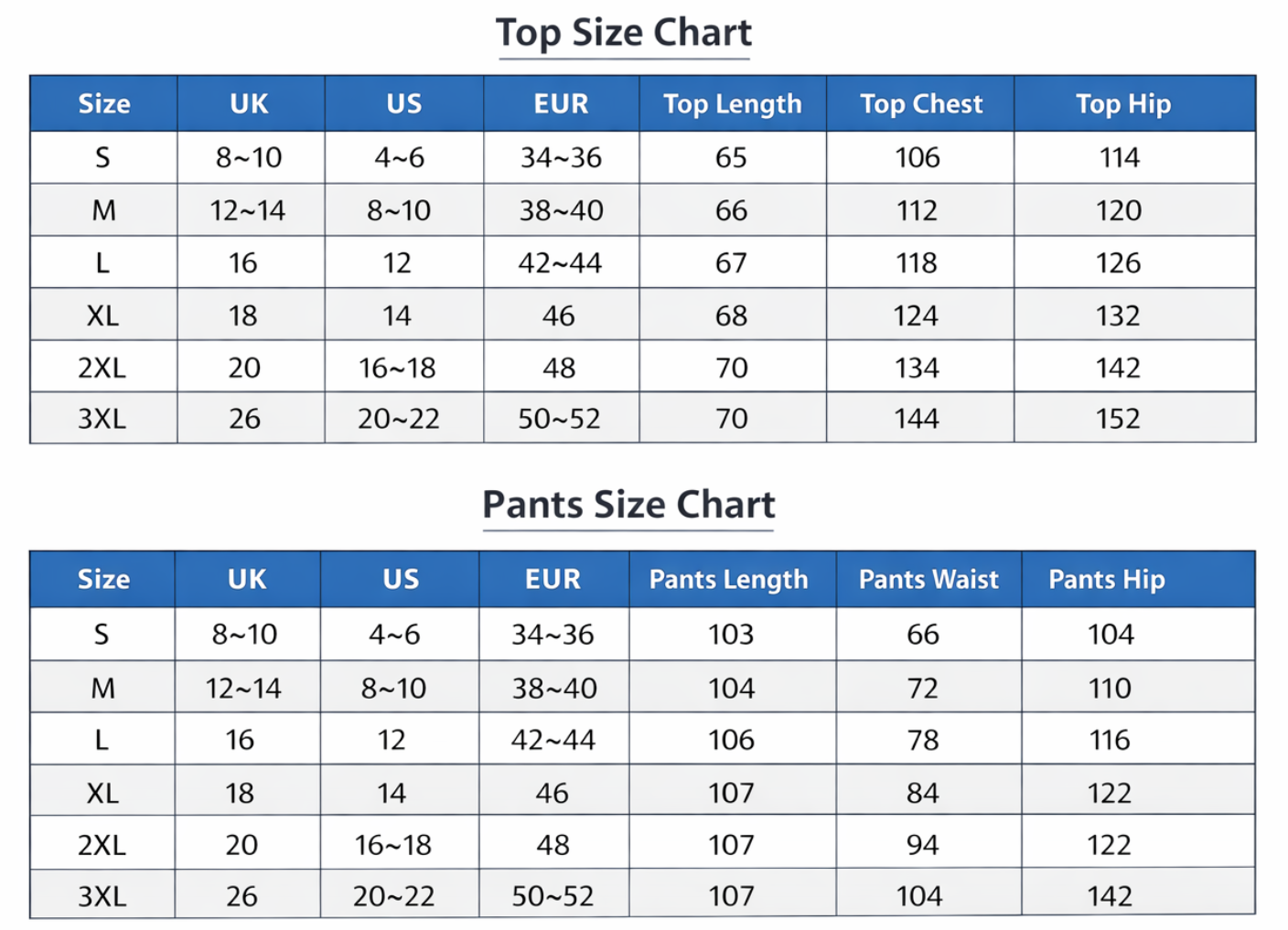Click the EUR header in top chart
Image resolution: width=1288 pixels, height=930 pixels.
(x=561, y=104)
